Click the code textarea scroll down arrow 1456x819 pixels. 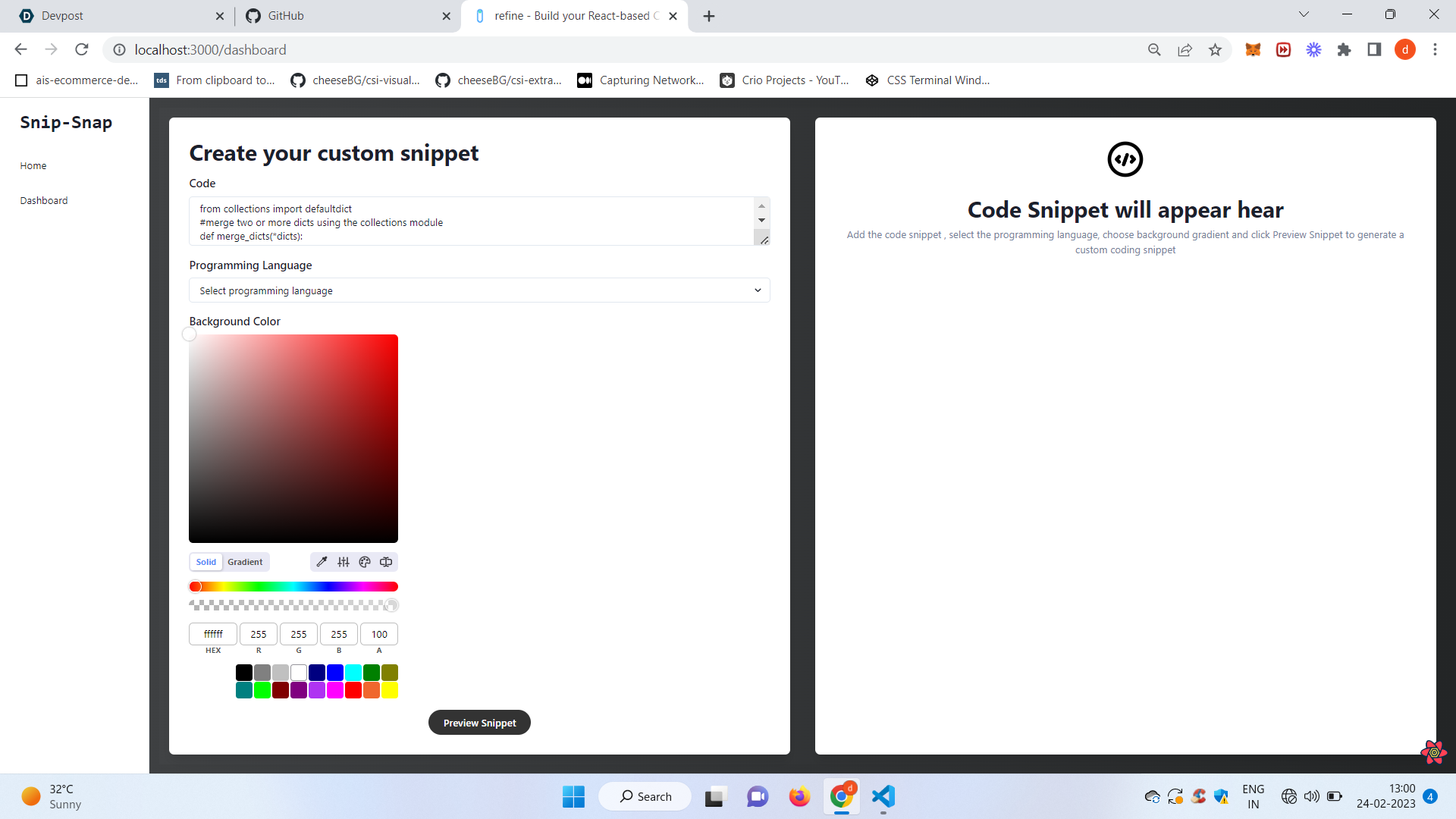tap(761, 221)
